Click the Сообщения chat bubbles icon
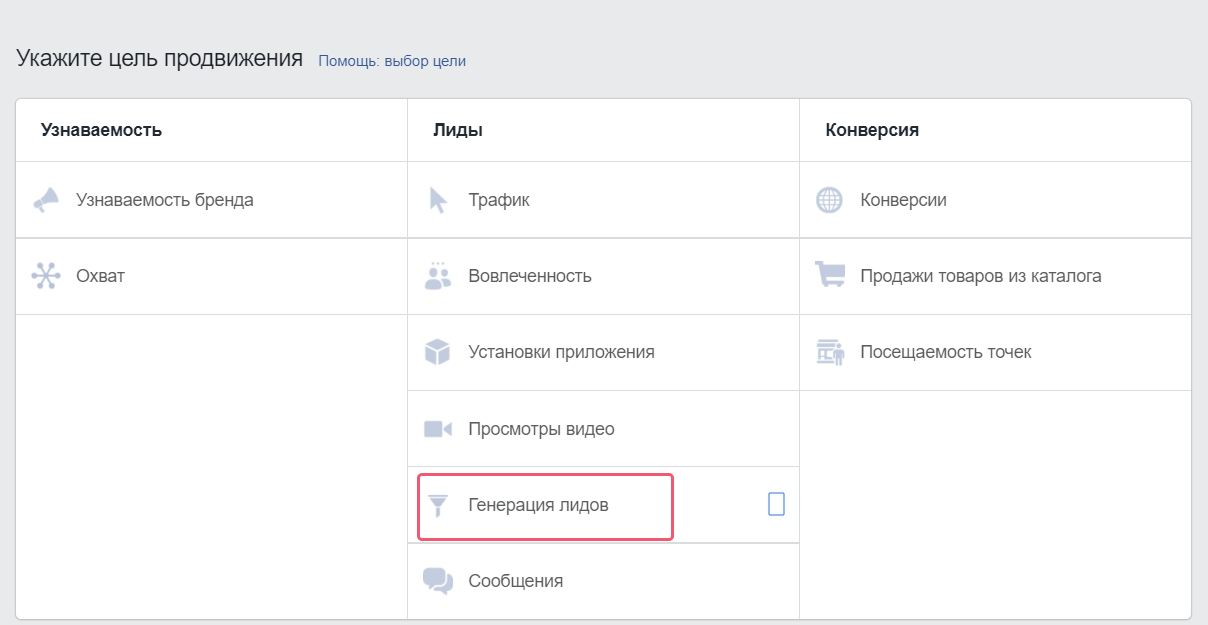Screen dimensions: 1208x625 point(438,581)
